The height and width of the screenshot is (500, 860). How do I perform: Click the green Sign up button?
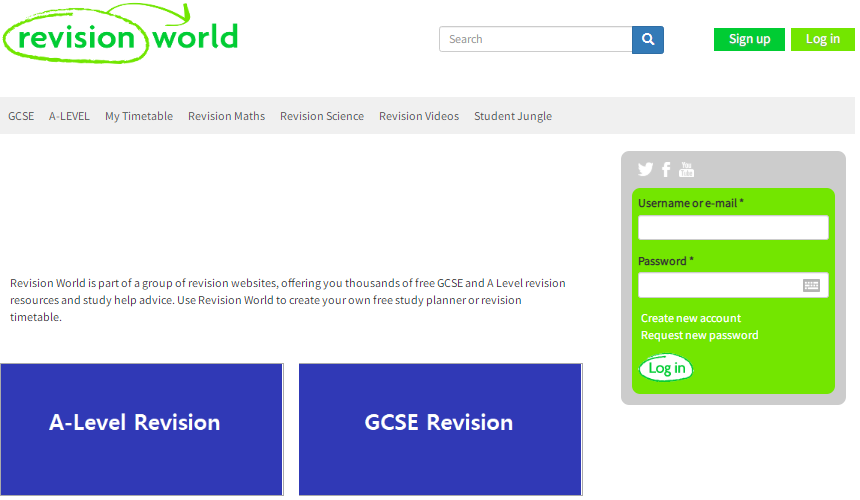coord(749,39)
